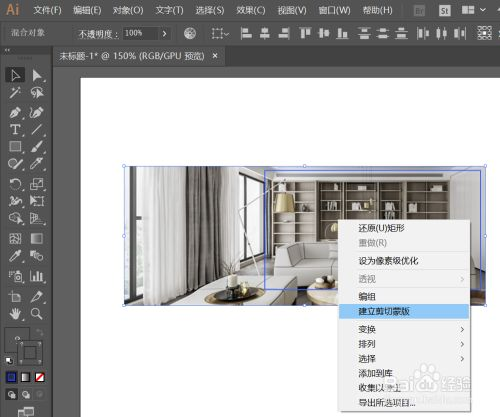Viewport: 500px width, 417px height.
Task: Click the solid color fill swatch
Action: (x=12, y=377)
